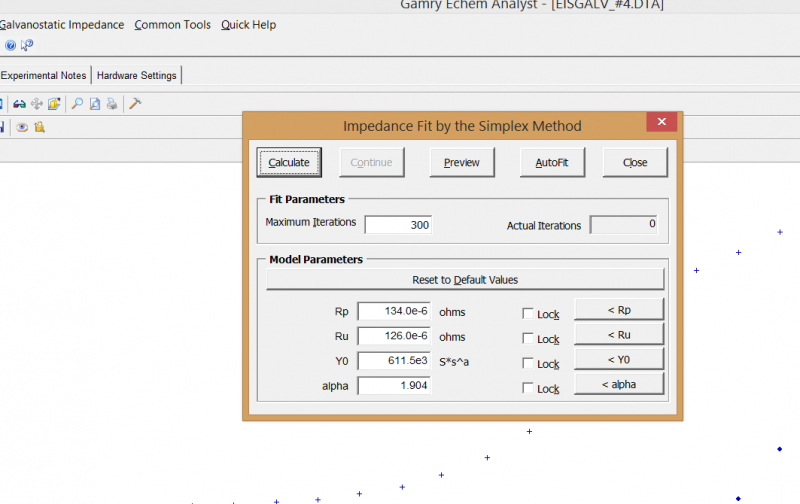Click the Y0 value field
The height and width of the screenshot is (504, 800).
point(394,361)
